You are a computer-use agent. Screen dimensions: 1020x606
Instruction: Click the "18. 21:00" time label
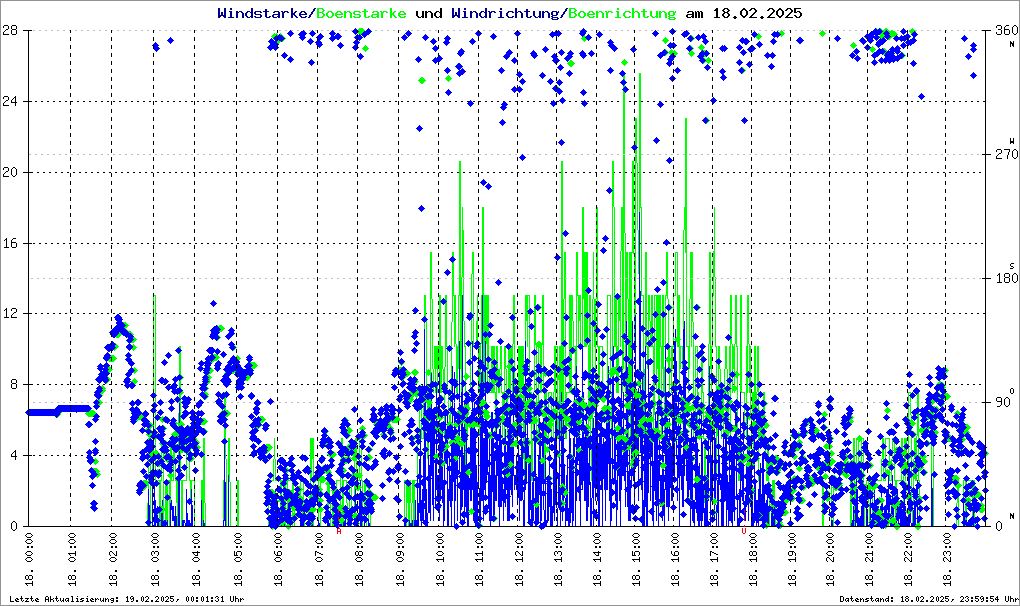pos(870,560)
